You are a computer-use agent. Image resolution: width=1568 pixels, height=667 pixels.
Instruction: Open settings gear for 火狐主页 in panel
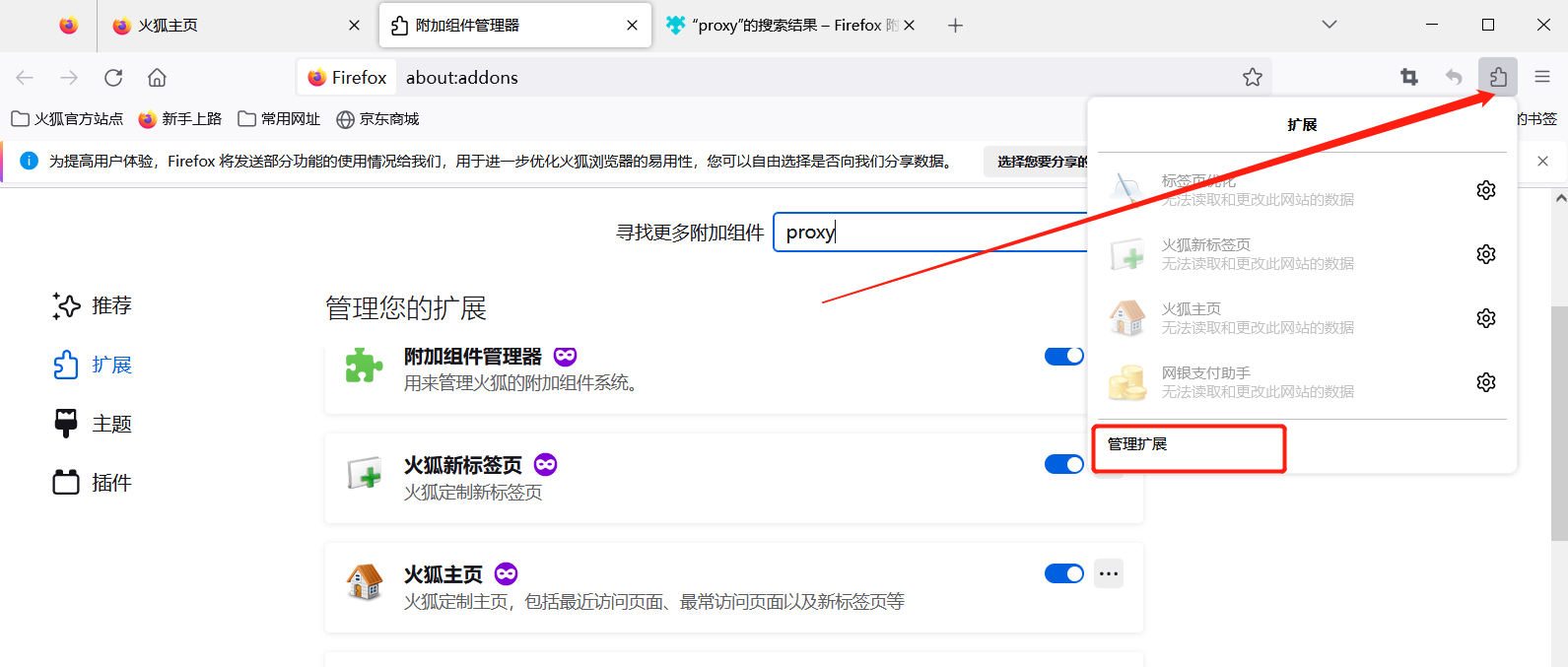coord(1486,318)
